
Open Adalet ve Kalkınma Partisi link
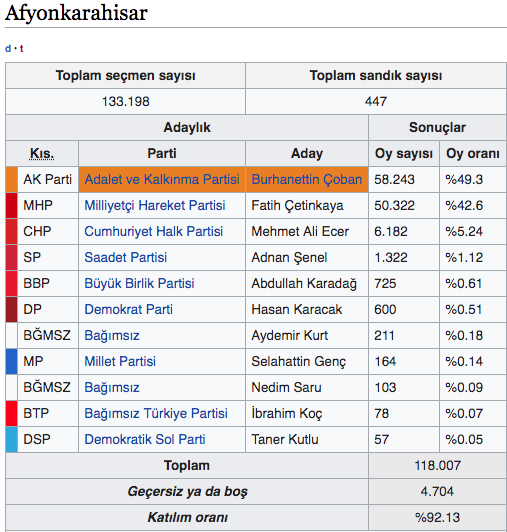(x=162, y=179)
